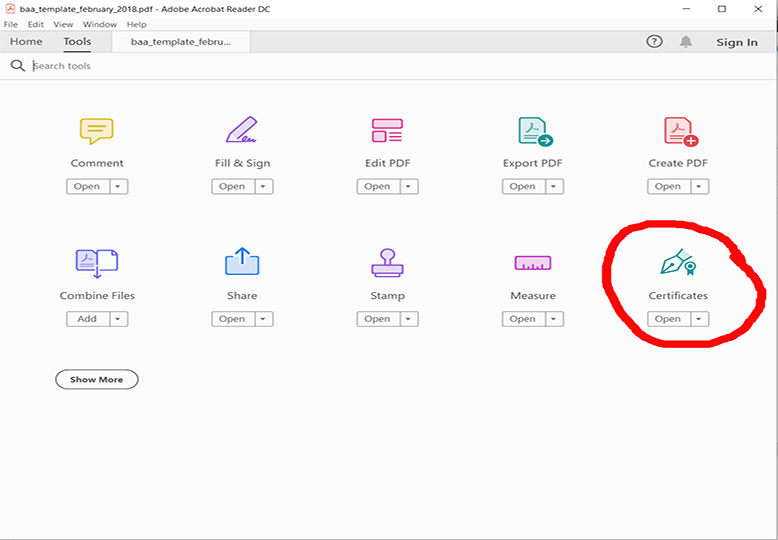Switch to the baa_template_febru... document tab
Image resolution: width=778 pixels, height=540 pixels.
[x=181, y=42]
